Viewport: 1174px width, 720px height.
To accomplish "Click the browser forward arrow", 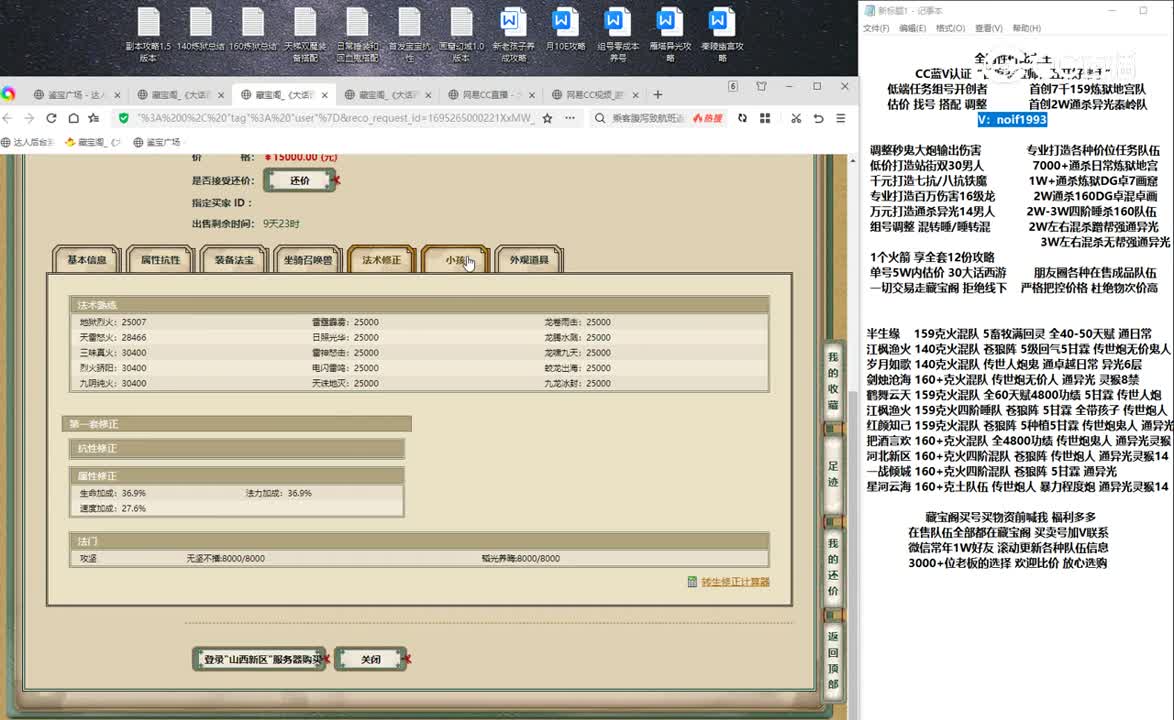I will coord(29,118).
